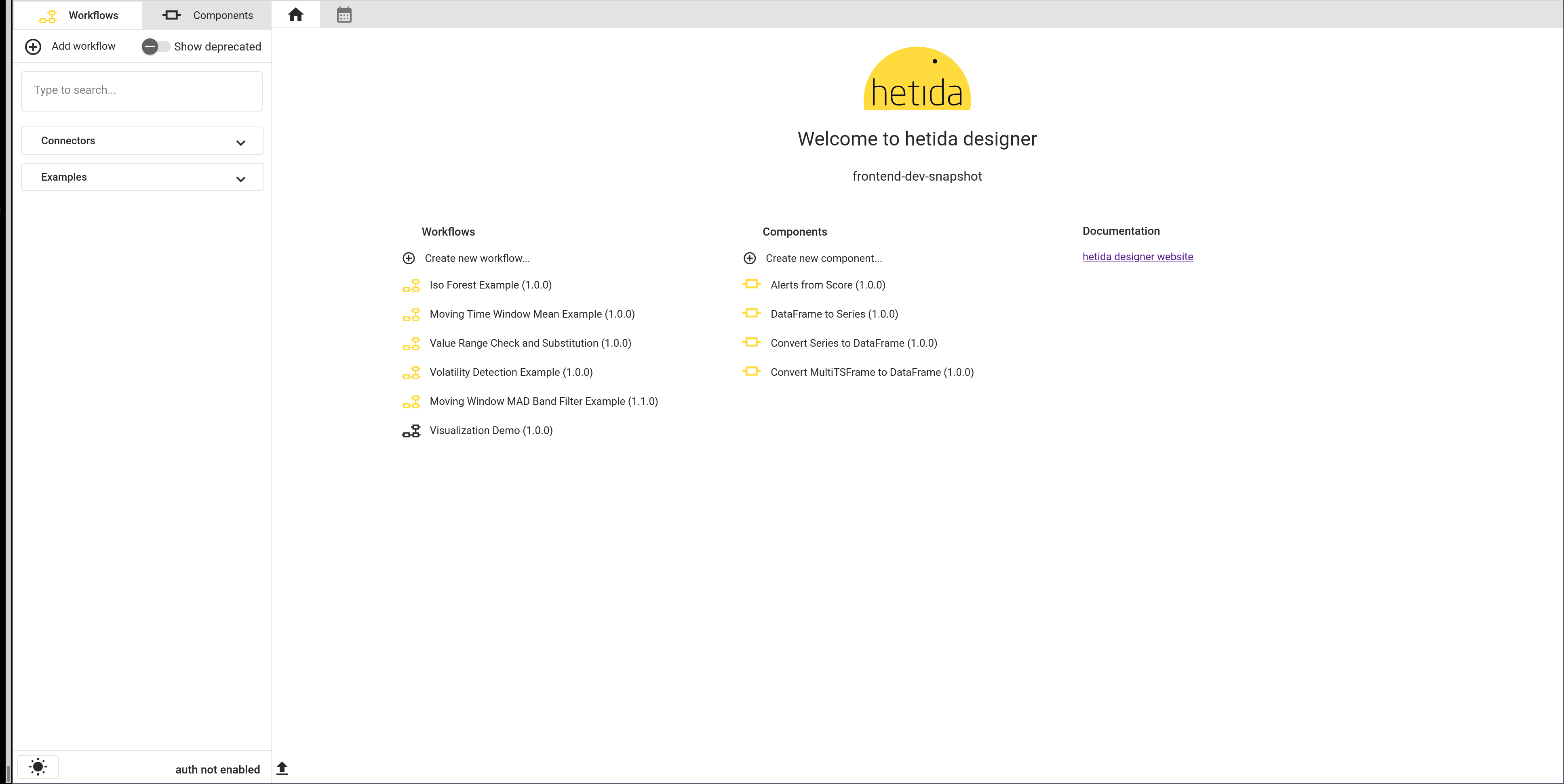The image size is (1564, 784).
Task: Click Create new workflow... link
Action: pyautogui.click(x=477, y=258)
